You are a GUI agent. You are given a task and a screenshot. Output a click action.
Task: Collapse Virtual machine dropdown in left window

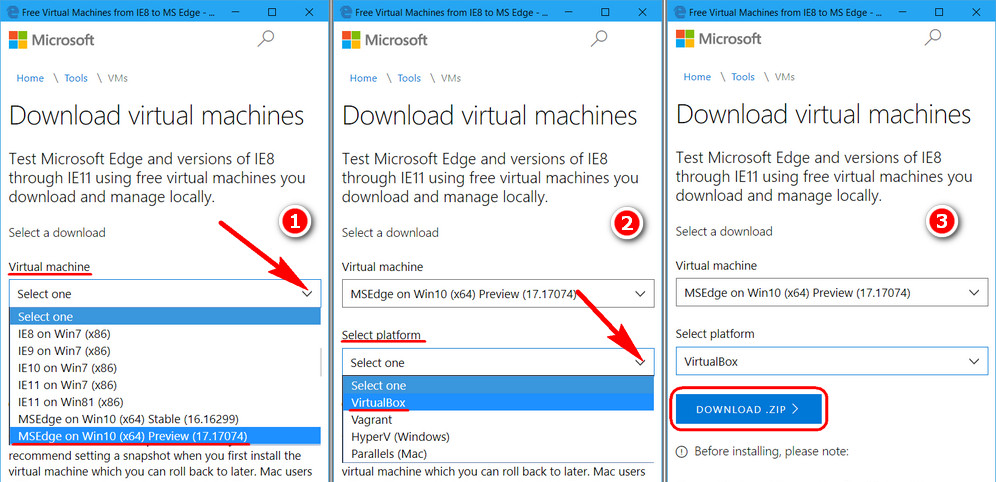165,294
